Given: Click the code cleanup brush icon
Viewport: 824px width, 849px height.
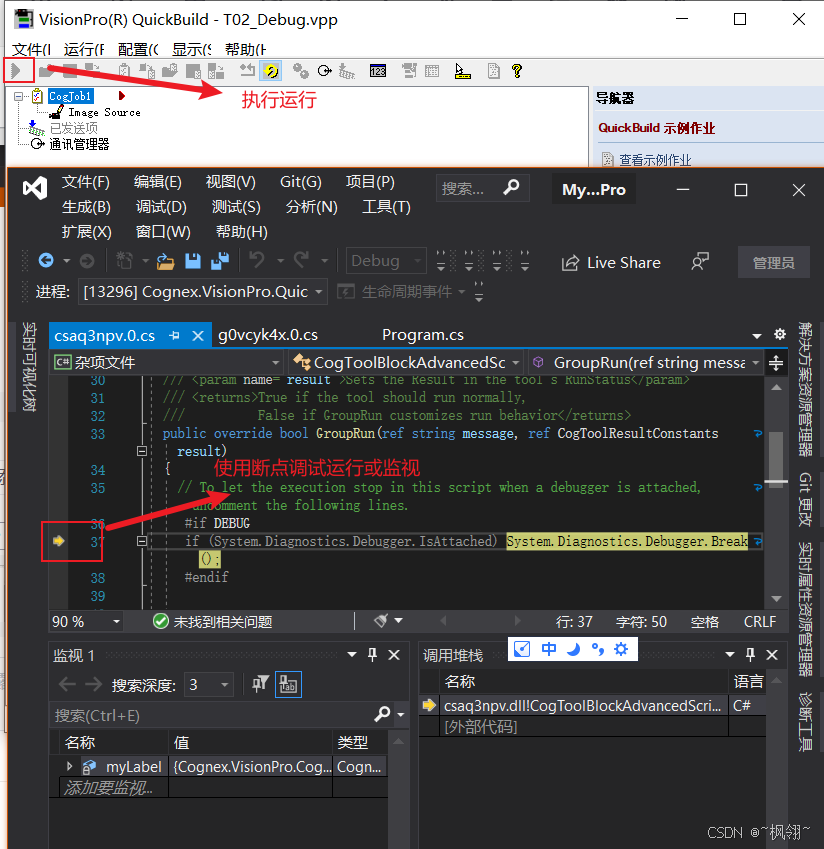Looking at the screenshot, I should [x=381, y=621].
